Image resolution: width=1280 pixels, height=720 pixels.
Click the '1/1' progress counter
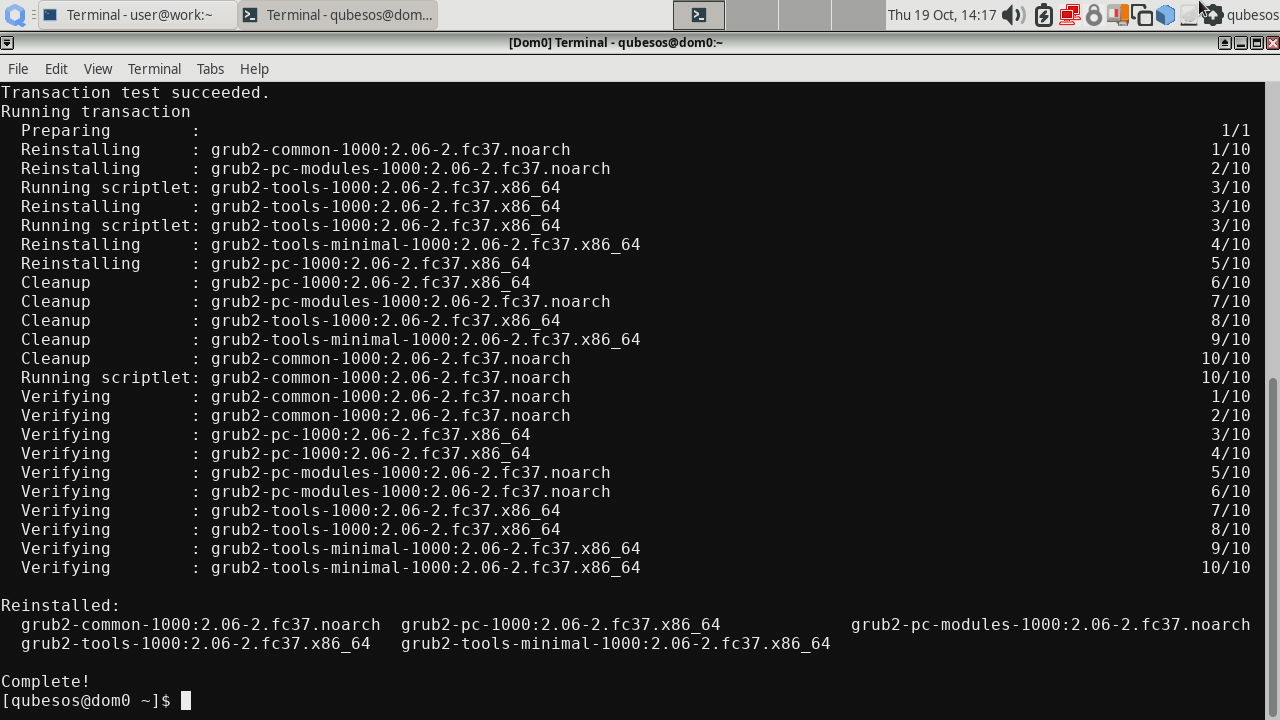(1236, 131)
